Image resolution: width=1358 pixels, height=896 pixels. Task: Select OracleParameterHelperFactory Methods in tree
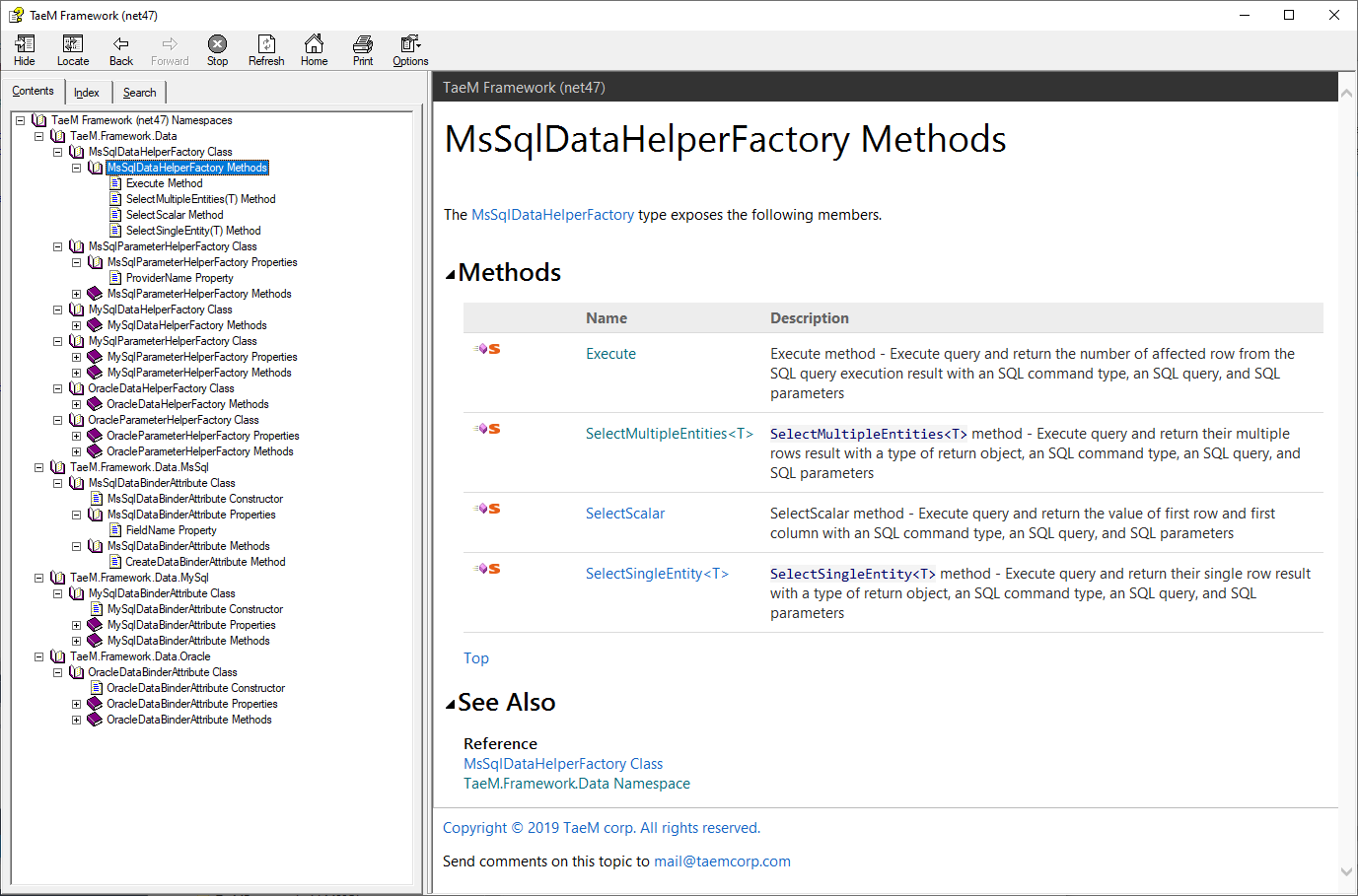[200, 451]
